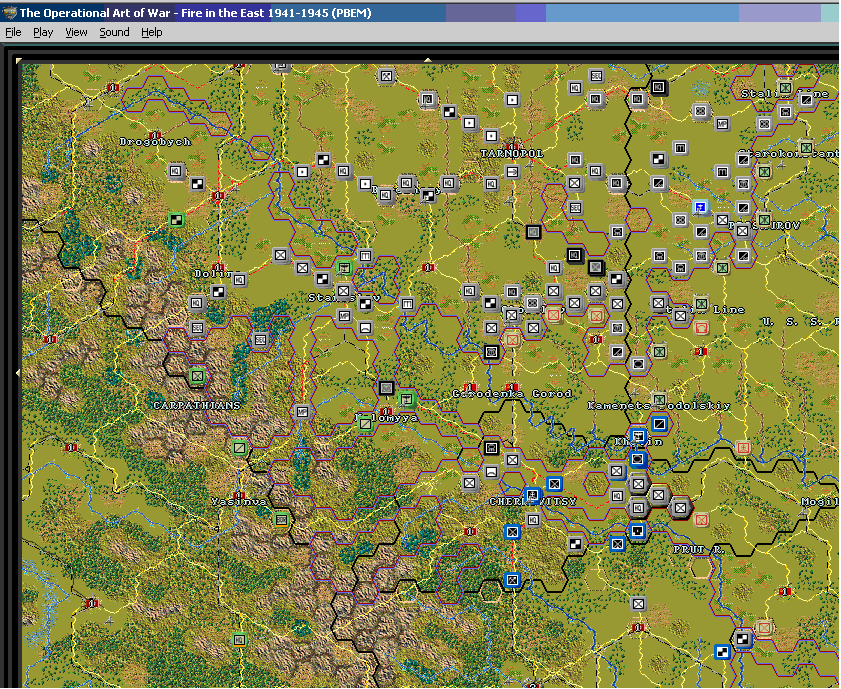Select blue unit overlapping the CHERNOVITSY label
The image size is (841, 689).
[x=532, y=495]
